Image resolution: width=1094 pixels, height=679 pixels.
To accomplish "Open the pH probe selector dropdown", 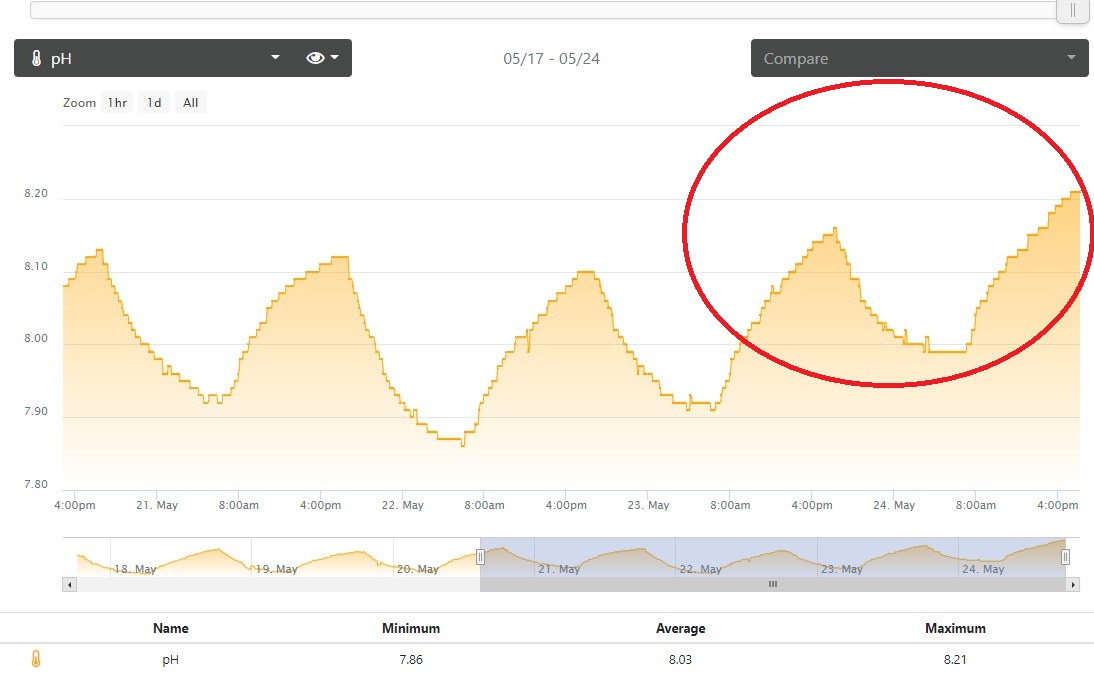I will (x=150, y=58).
